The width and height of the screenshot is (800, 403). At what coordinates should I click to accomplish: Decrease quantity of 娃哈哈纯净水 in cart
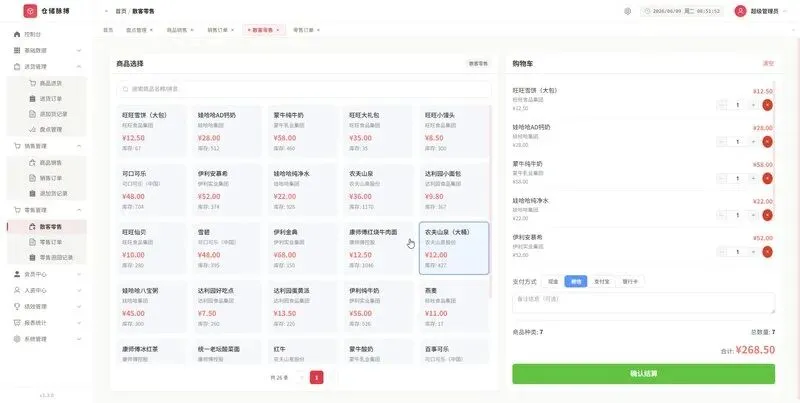pos(722,215)
